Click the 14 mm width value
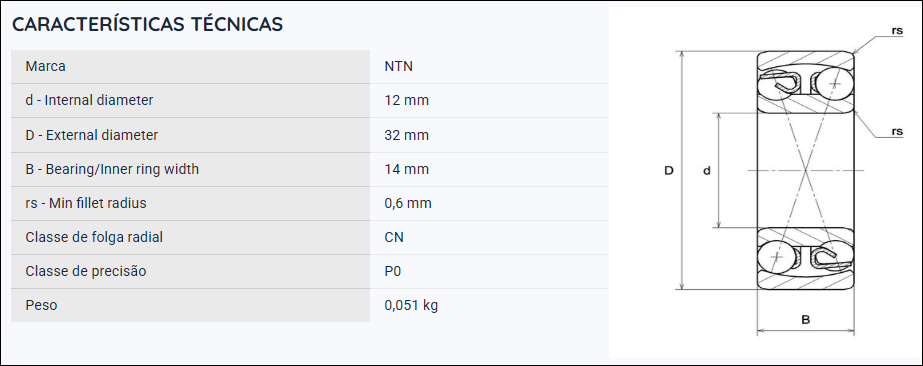The height and width of the screenshot is (366, 923). (x=406, y=169)
